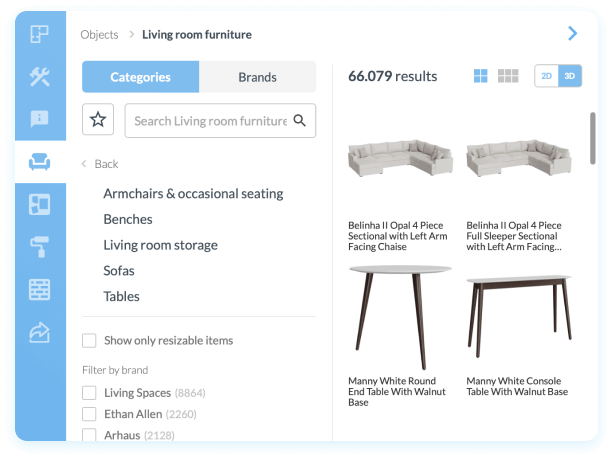
Task: Go back using the Back chevron
Action: (x=86, y=164)
